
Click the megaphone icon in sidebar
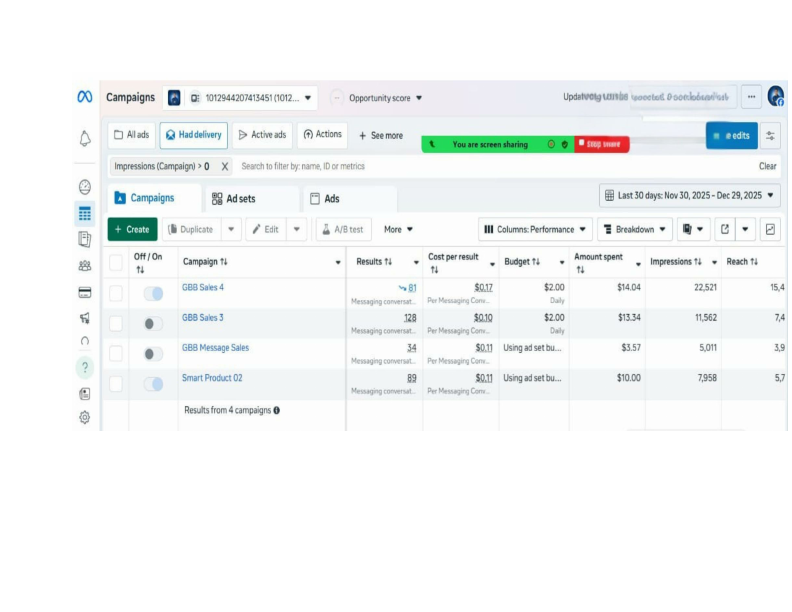click(85, 318)
